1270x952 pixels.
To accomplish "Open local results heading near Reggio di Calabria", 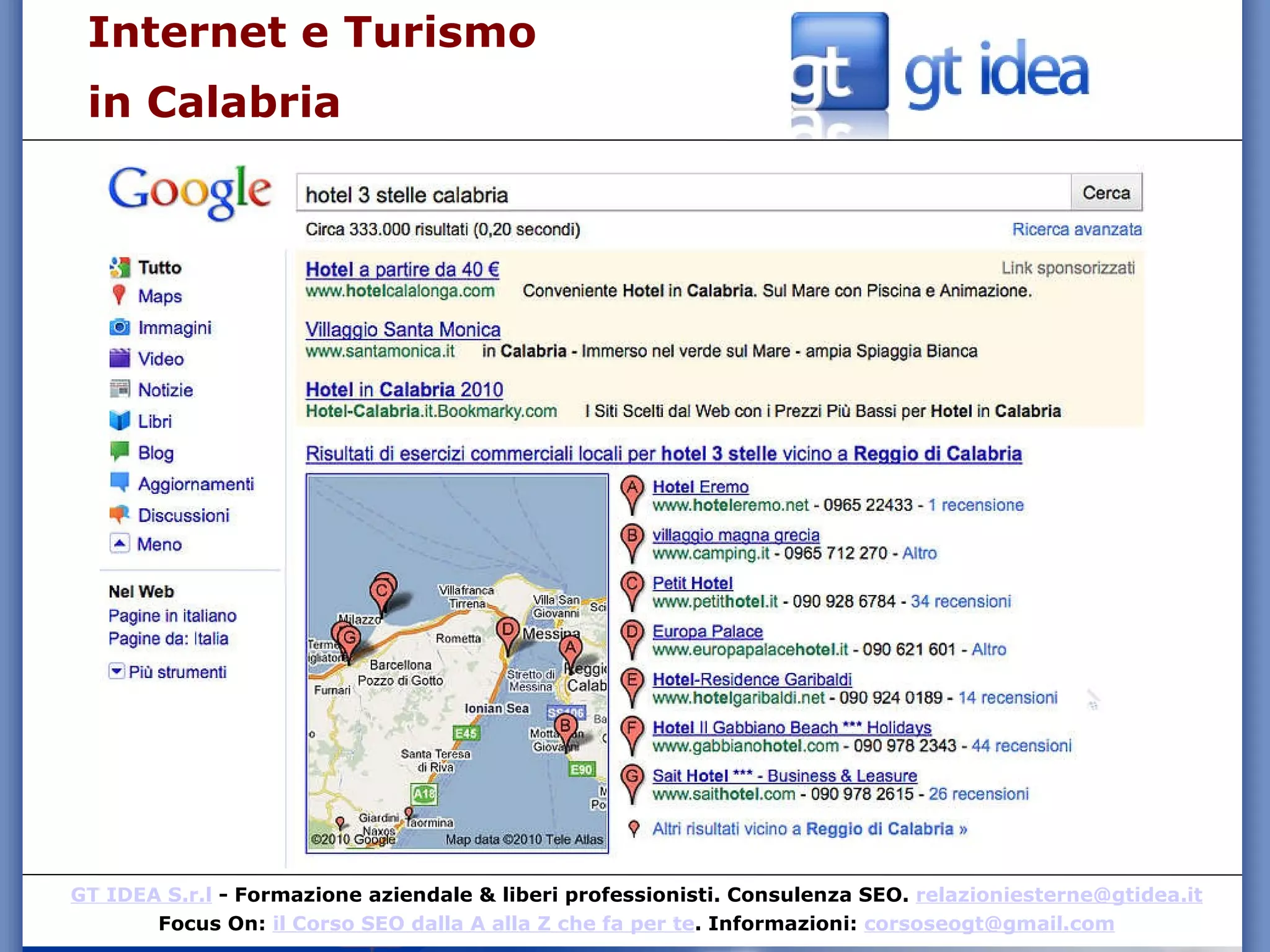I will 664,454.
